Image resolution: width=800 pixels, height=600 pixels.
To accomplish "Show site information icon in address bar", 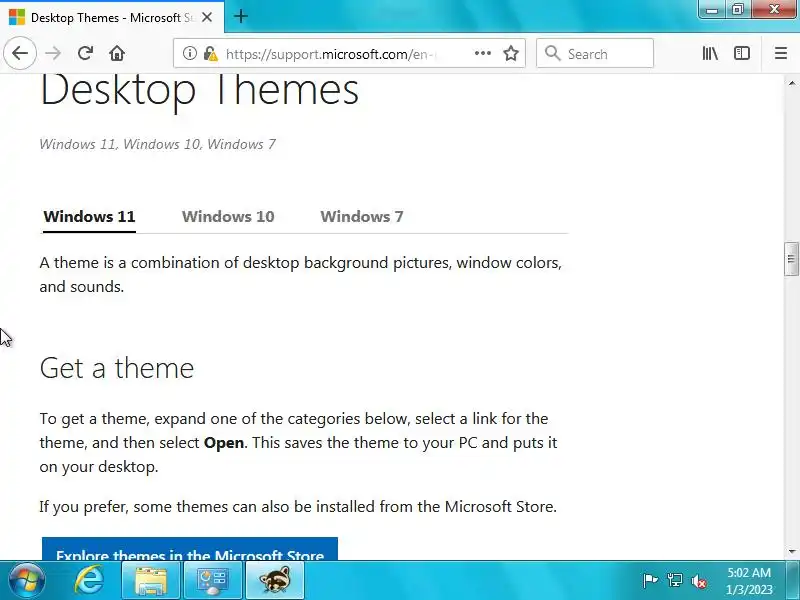I will (190, 53).
